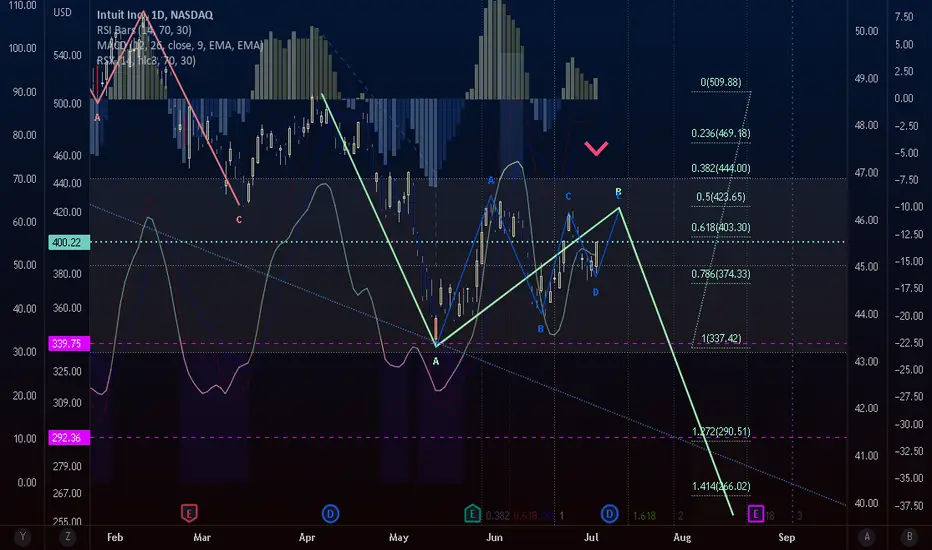Select the B scale button
This screenshot has height=550, width=932.
click(909, 537)
